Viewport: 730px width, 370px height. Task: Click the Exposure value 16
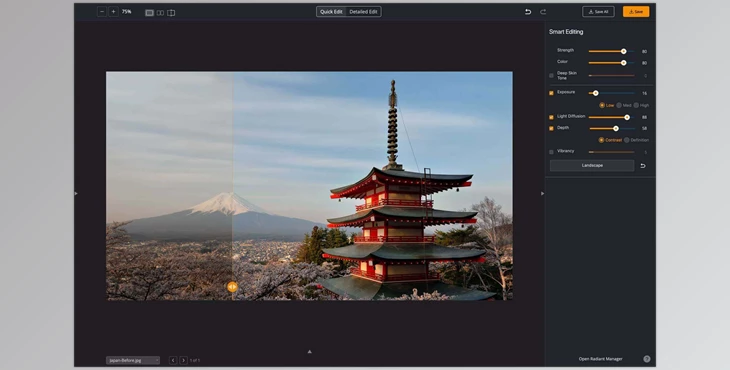(644, 93)
